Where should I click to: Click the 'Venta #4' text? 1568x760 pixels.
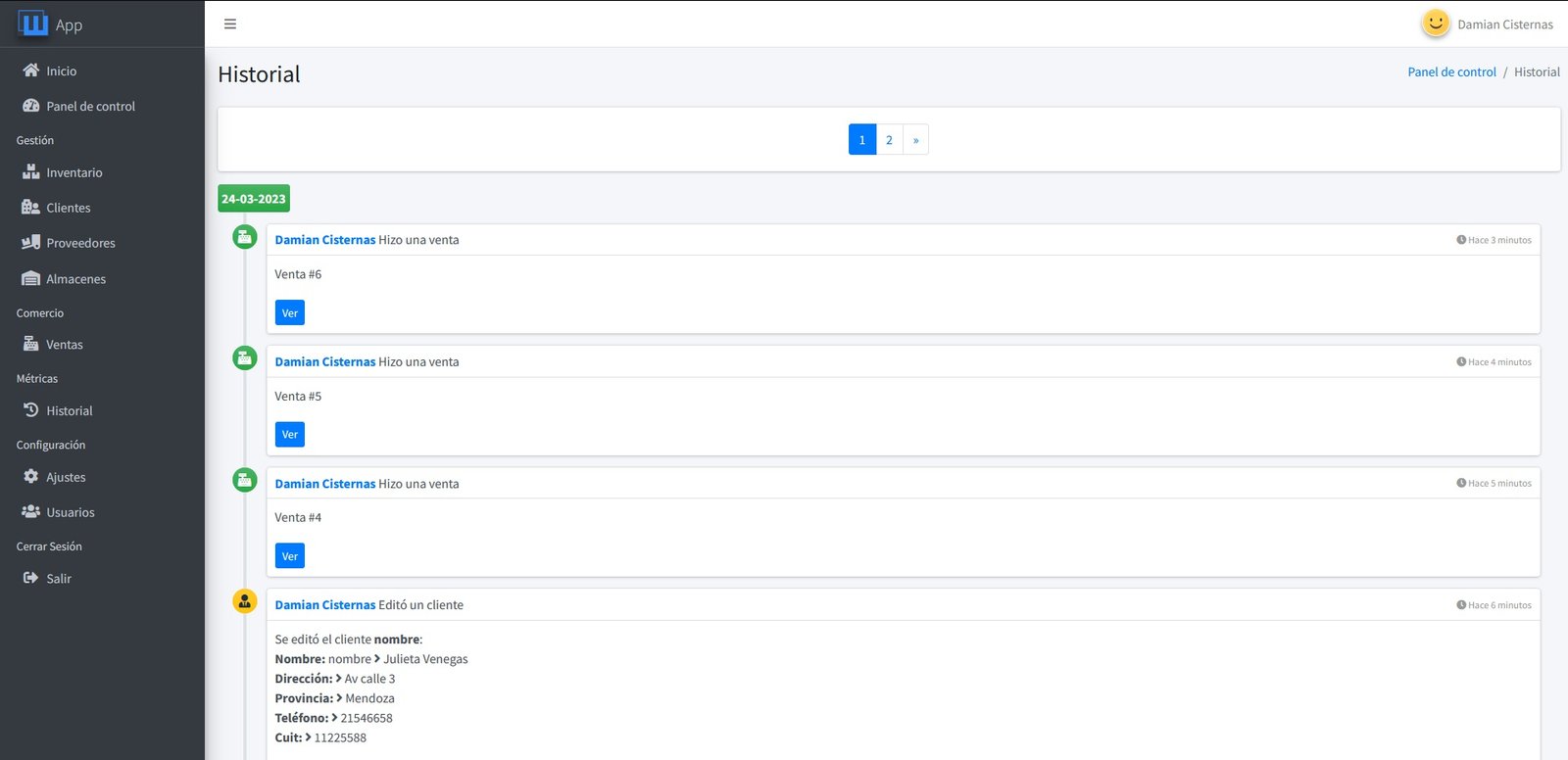point(298,518)
